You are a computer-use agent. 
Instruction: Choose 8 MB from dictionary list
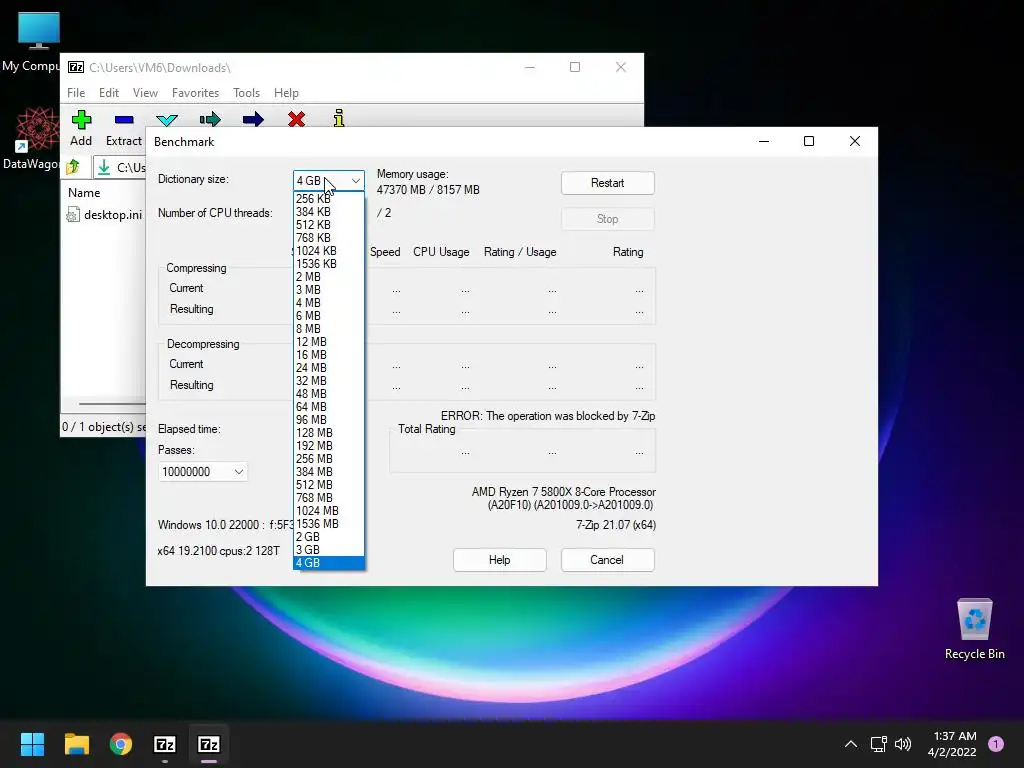click(328, 328)
